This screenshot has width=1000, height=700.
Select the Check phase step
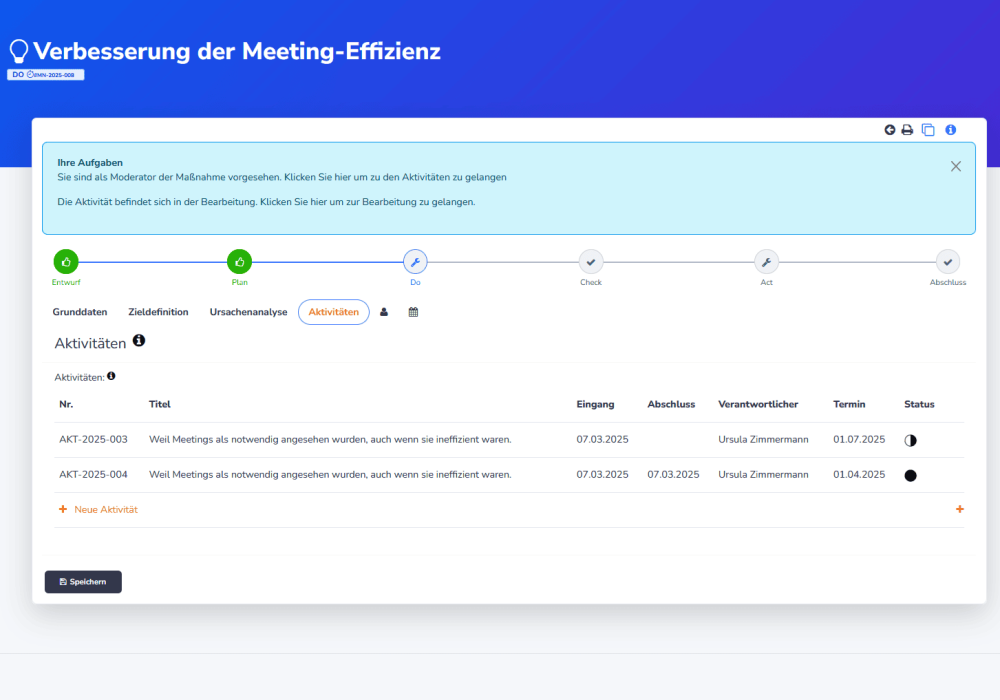point(591,261)
